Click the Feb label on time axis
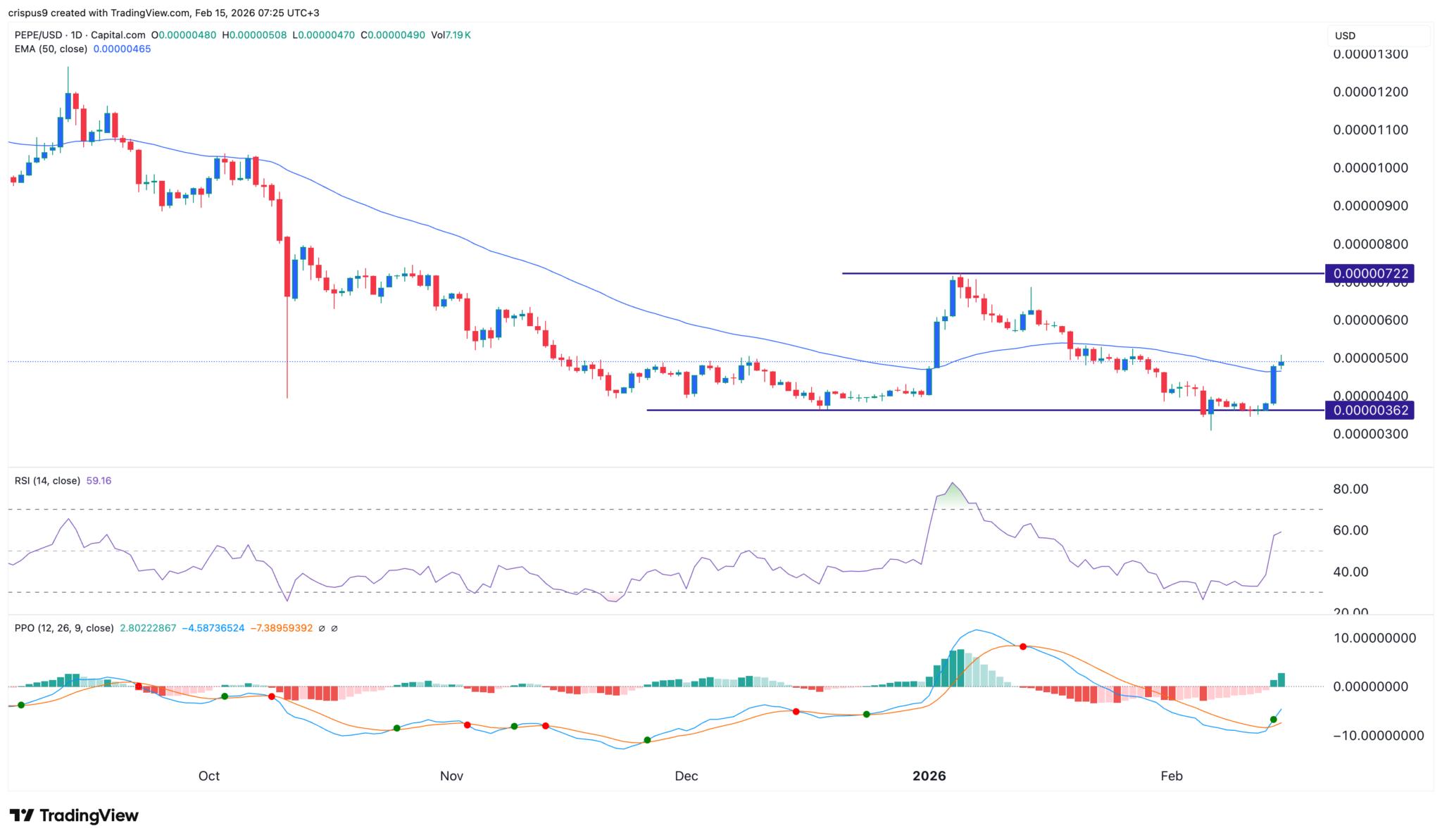1442x840 pixels. click(1171, 777)
